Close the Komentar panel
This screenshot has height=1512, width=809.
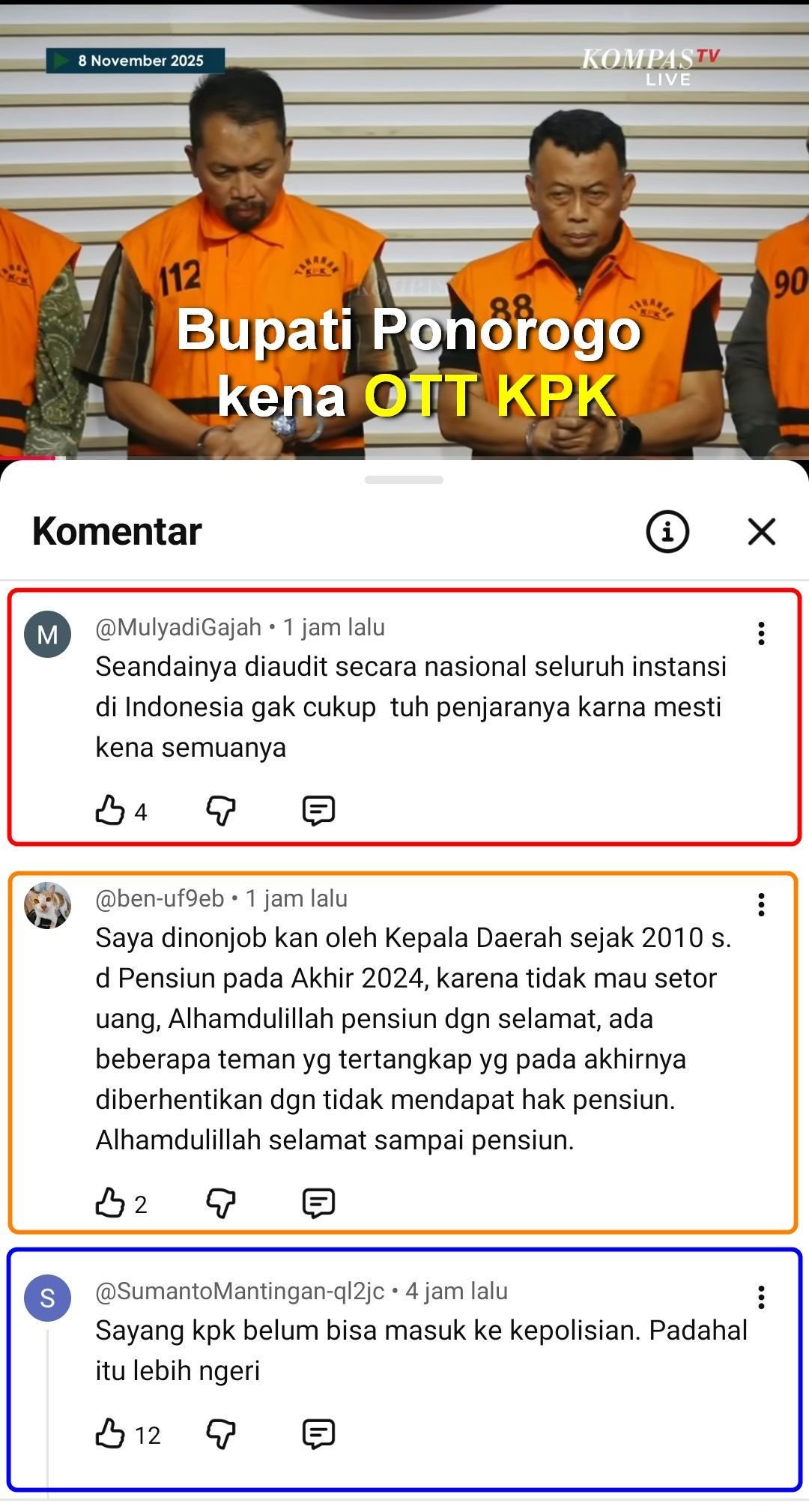click(x=761, y=532)
